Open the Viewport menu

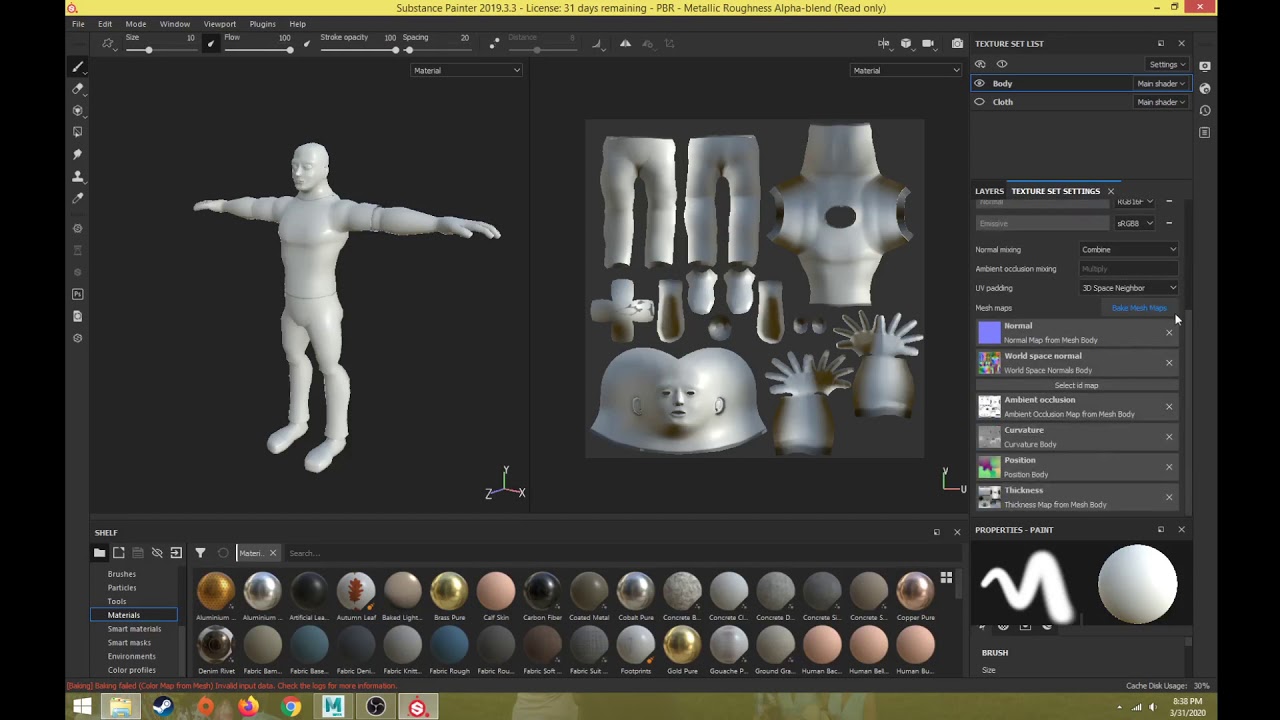click(x=220, y=24)
